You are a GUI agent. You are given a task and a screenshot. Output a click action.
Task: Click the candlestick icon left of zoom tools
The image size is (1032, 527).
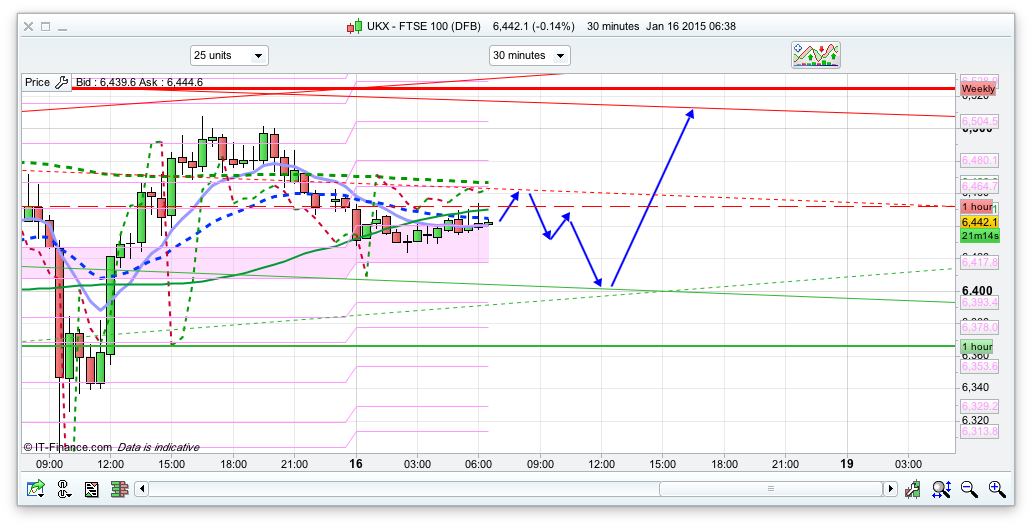point(912,489)
